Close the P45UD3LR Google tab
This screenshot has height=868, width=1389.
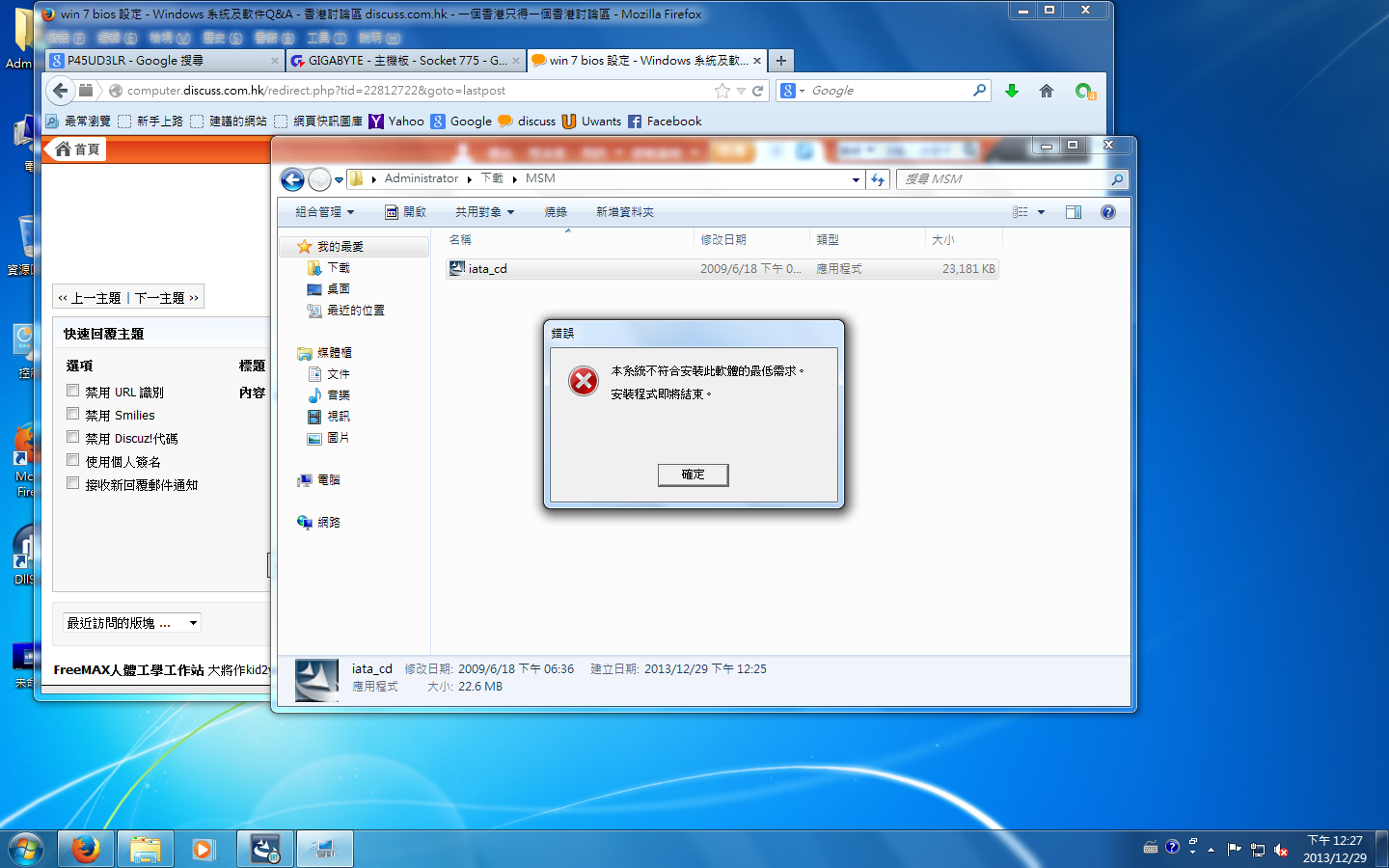point(275,61)
